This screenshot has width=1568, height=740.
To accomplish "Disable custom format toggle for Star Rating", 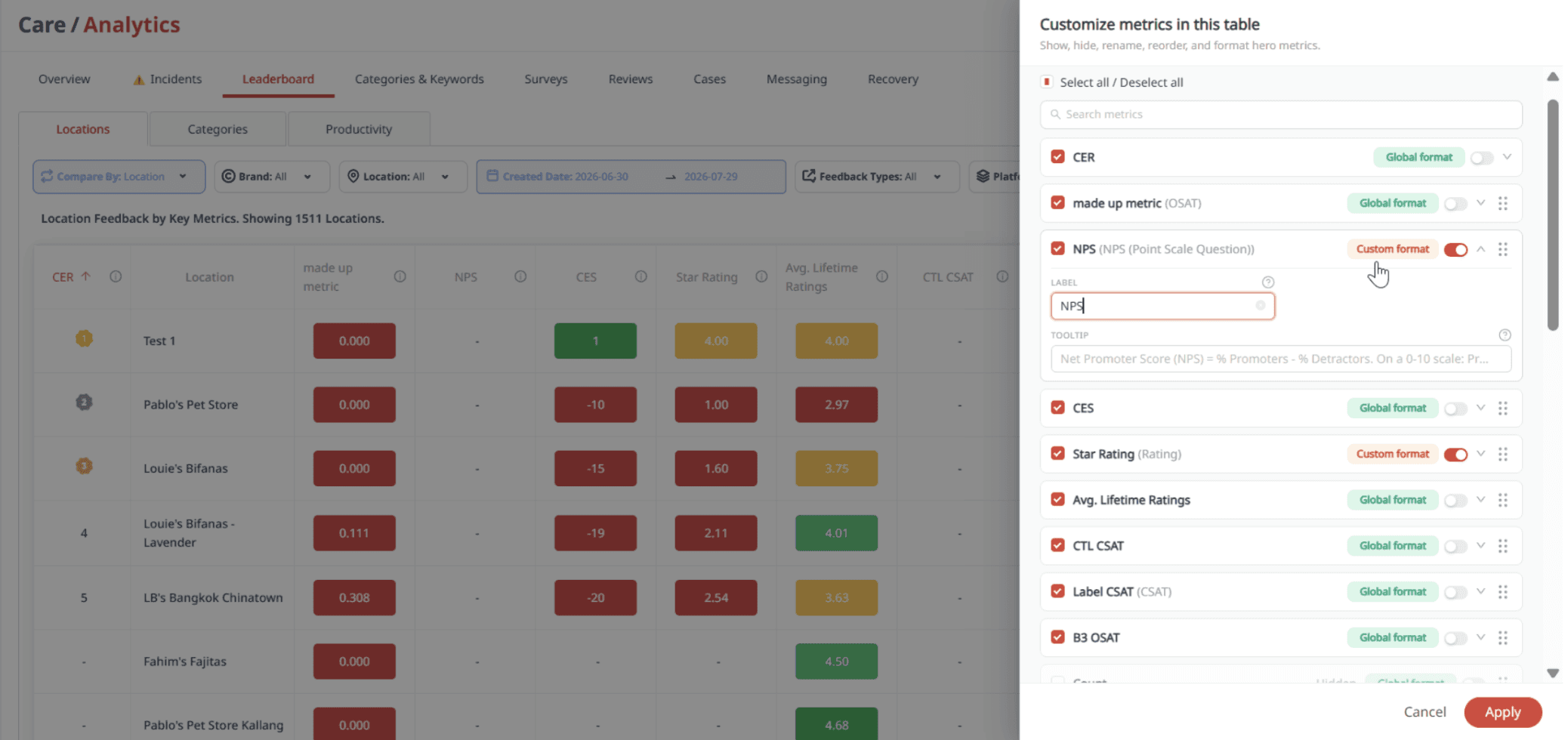I will coord(1455,455).
